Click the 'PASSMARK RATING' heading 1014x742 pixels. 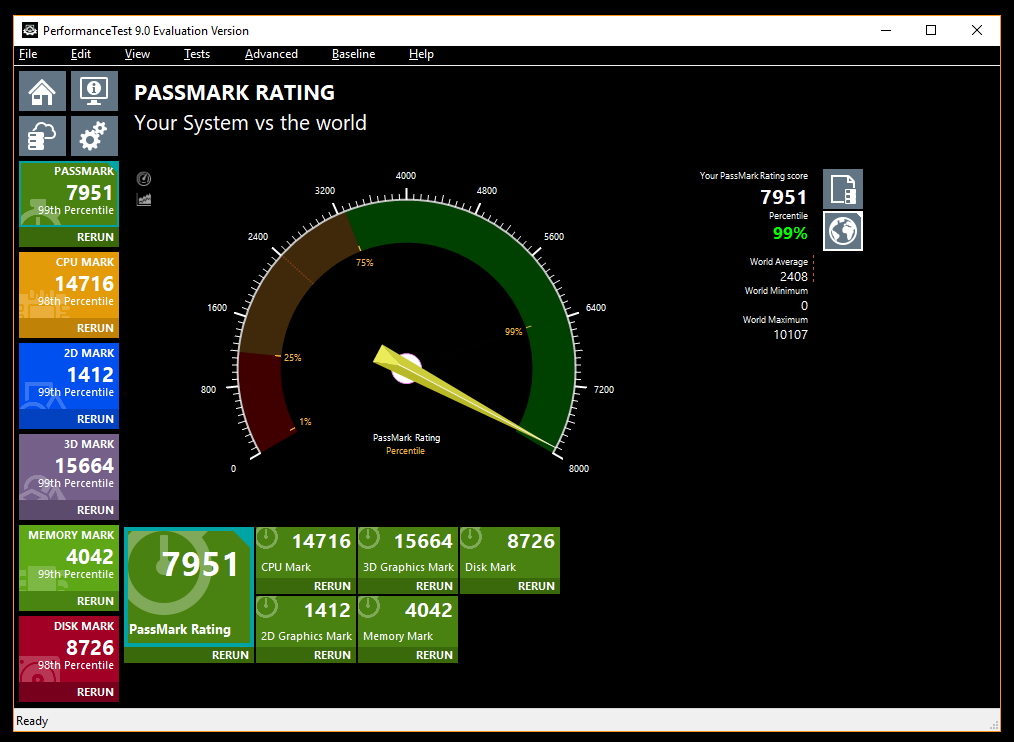pyautogui.click(x=234, y=93)
